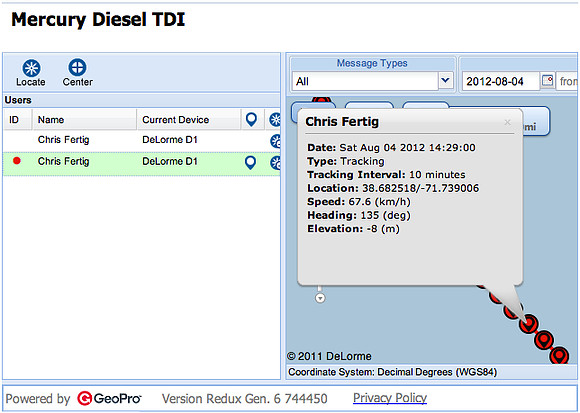Click the map pin icon in the selected Chris Fertig row
Screen dimensions: 580x413
pyautogui.click(x=250, y=162)
